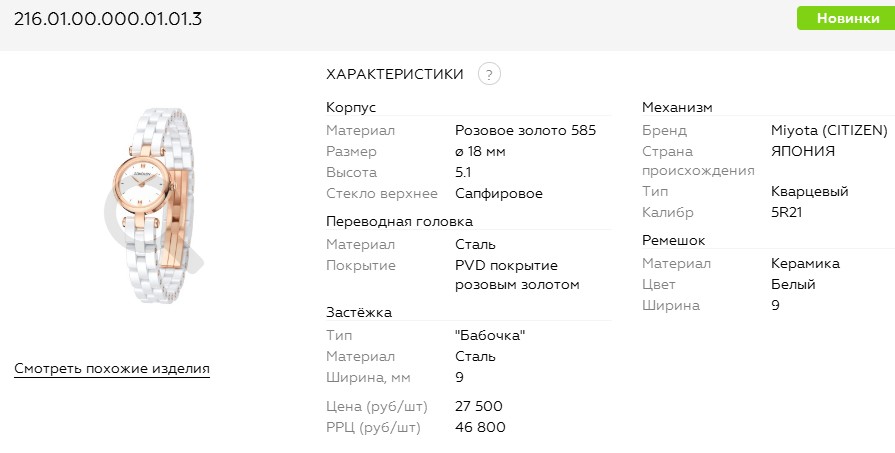Image resolution: width=895 pixels, height=453 pixels.
Task: Click the Ремешок section header
Action: coord(674,241)
